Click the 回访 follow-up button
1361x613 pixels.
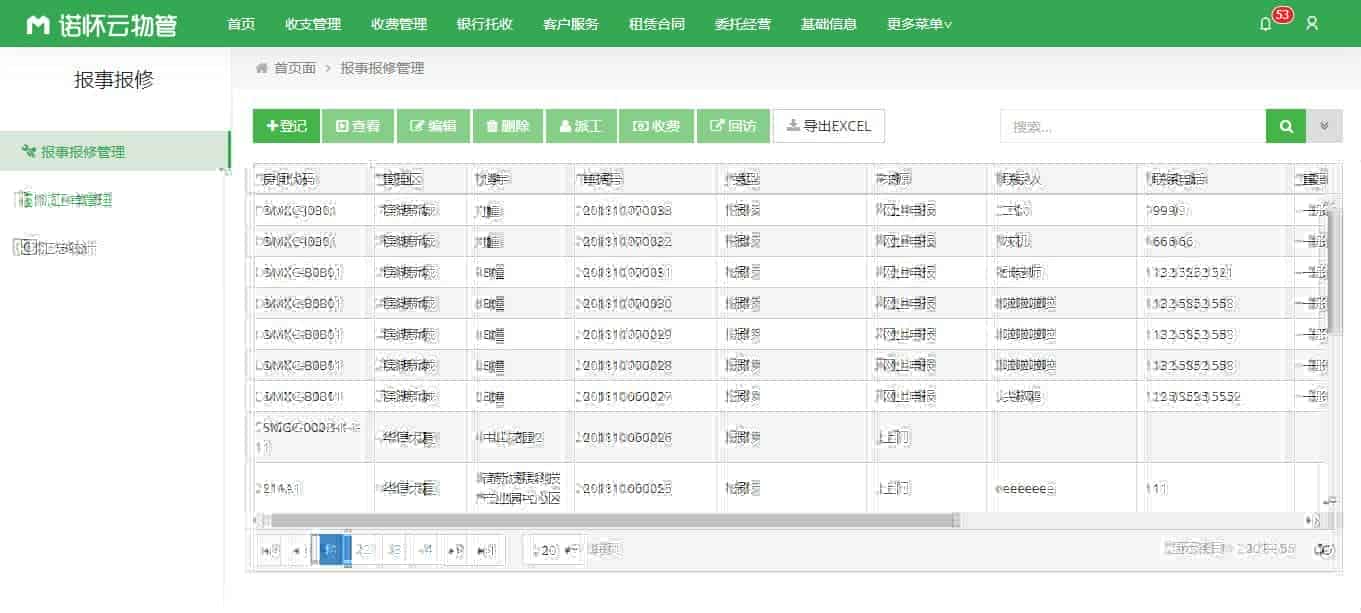tap(733, 126)
